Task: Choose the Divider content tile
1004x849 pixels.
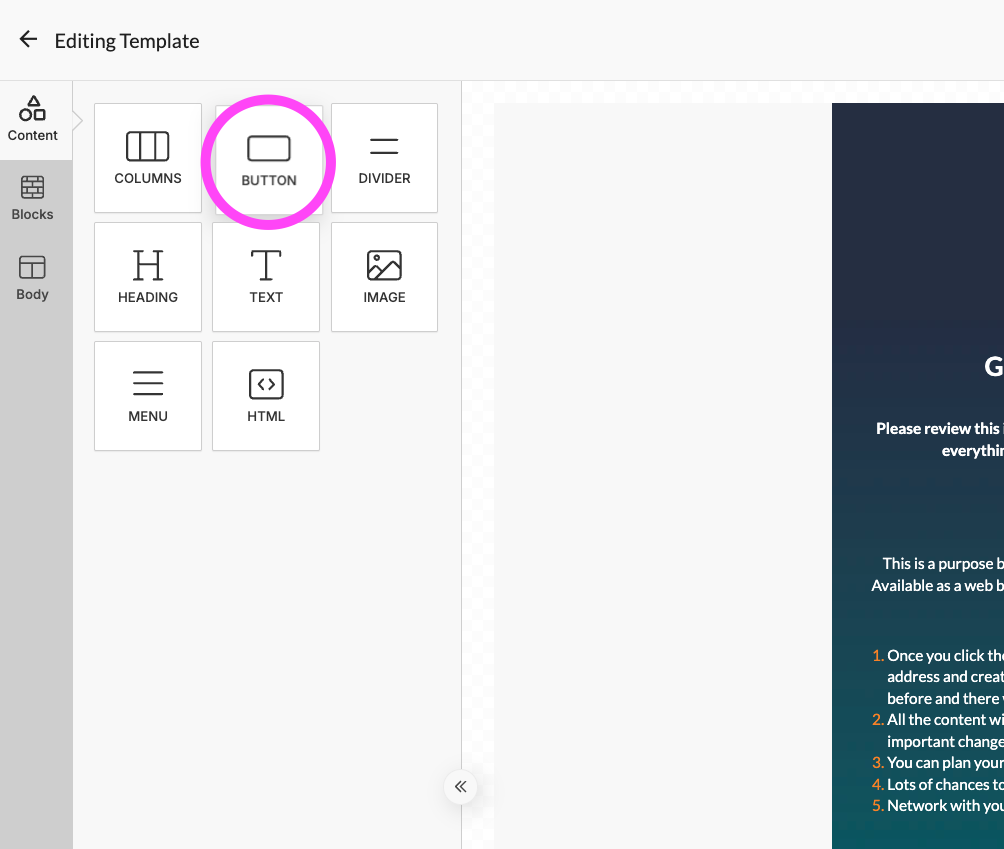Action: [x=384, y=158]
